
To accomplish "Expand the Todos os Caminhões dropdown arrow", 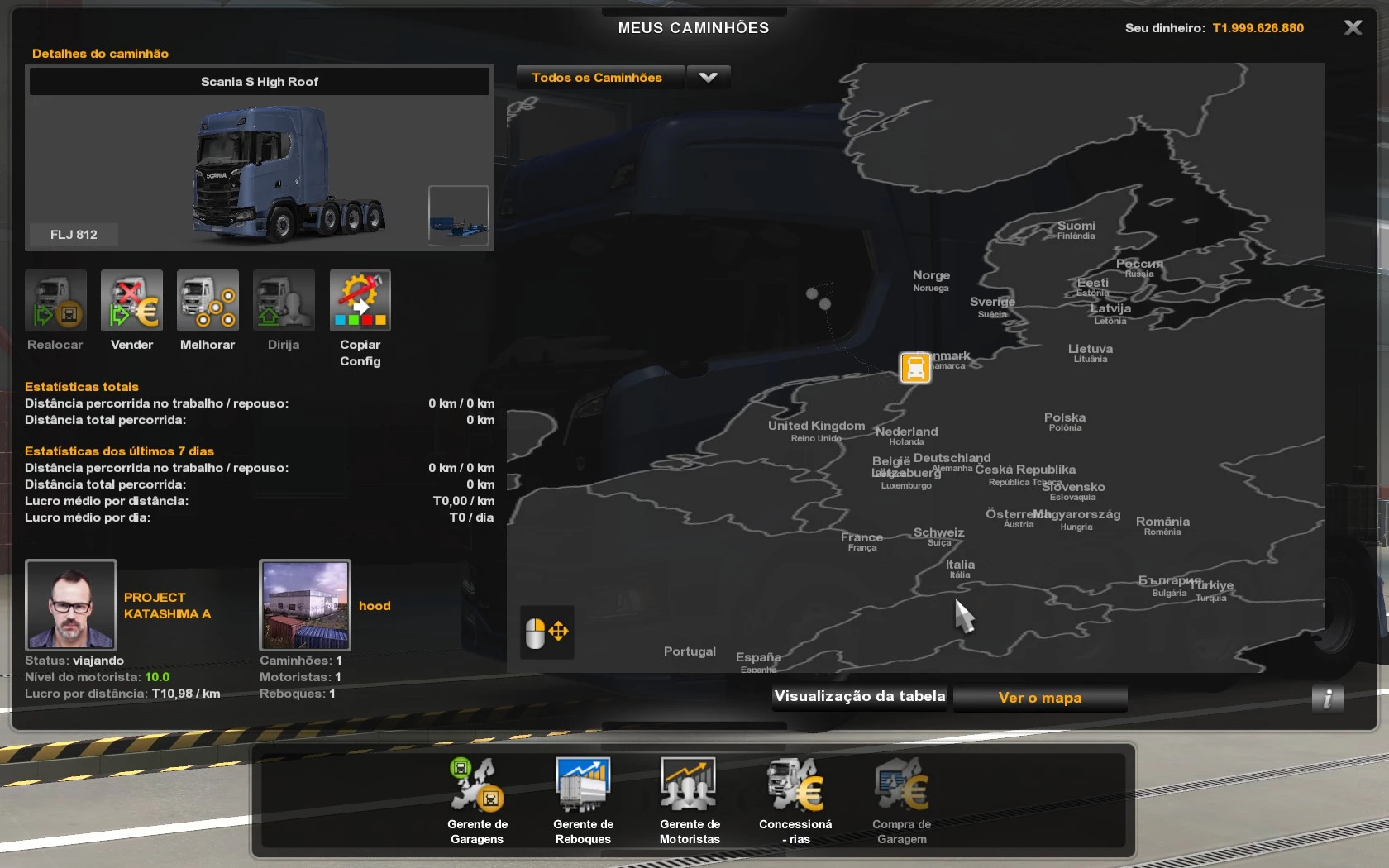I will point(709,78).
